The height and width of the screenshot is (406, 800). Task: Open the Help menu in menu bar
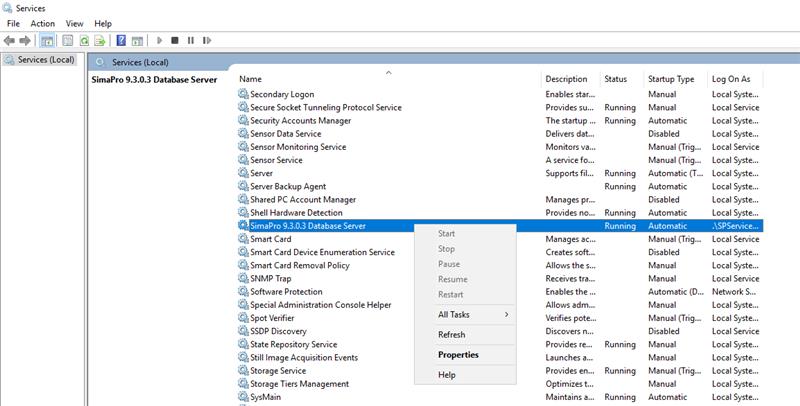103,23
